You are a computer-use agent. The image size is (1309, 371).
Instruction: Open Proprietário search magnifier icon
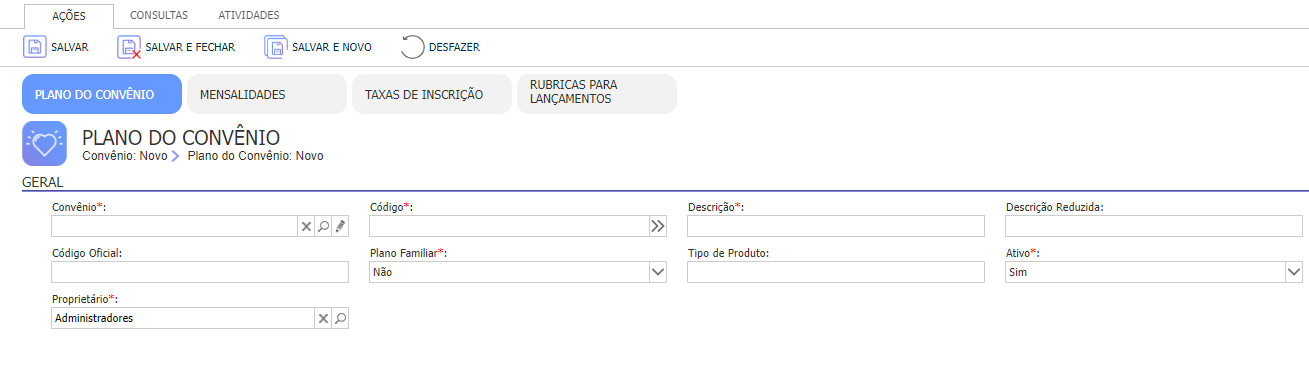click(x=340, y=318)
